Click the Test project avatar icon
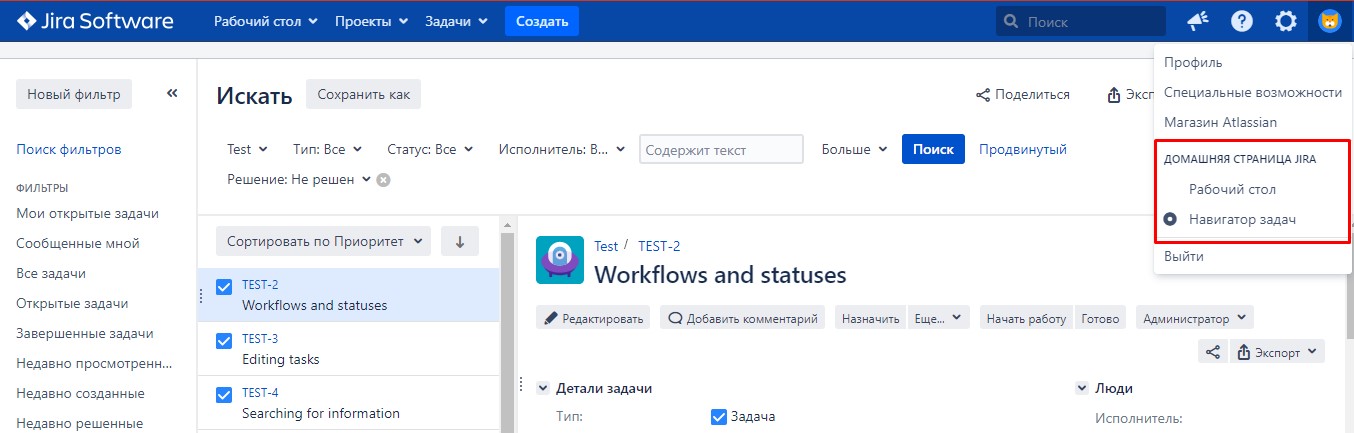Image resolution: width=1354 pixels, height=433 pixels. pyautogui.click(x=560, y=260)
